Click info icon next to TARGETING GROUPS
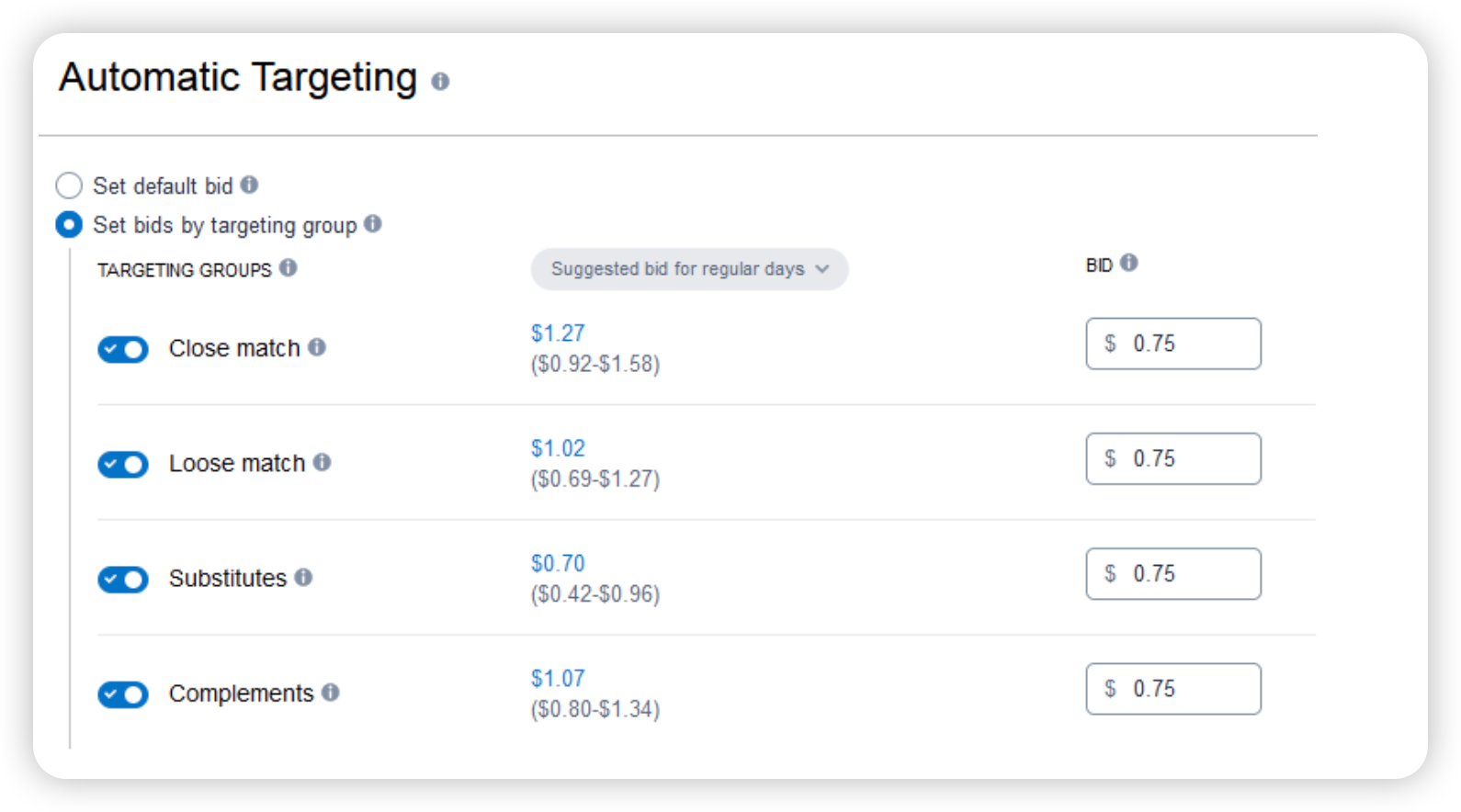The height and width of the screenshot is (812, 1461). [288, 267]
